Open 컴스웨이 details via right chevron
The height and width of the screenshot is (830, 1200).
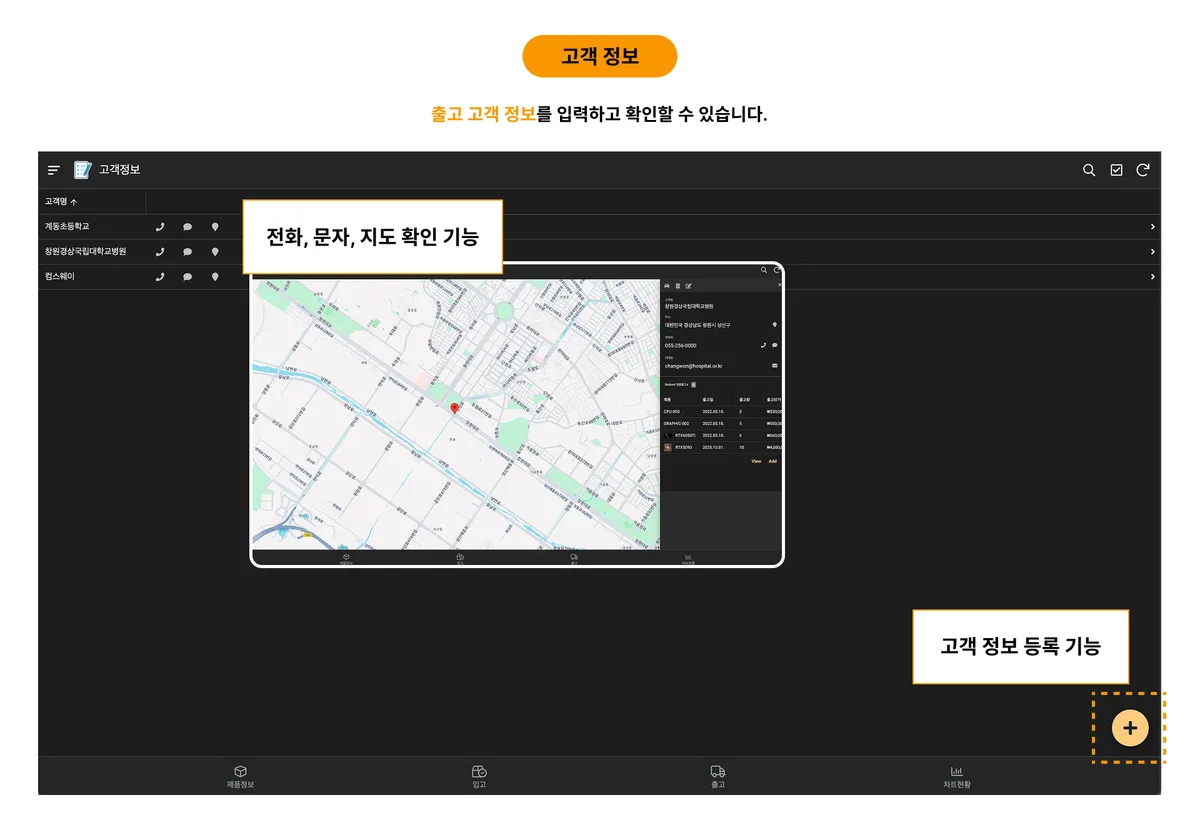pos(1152,277)
